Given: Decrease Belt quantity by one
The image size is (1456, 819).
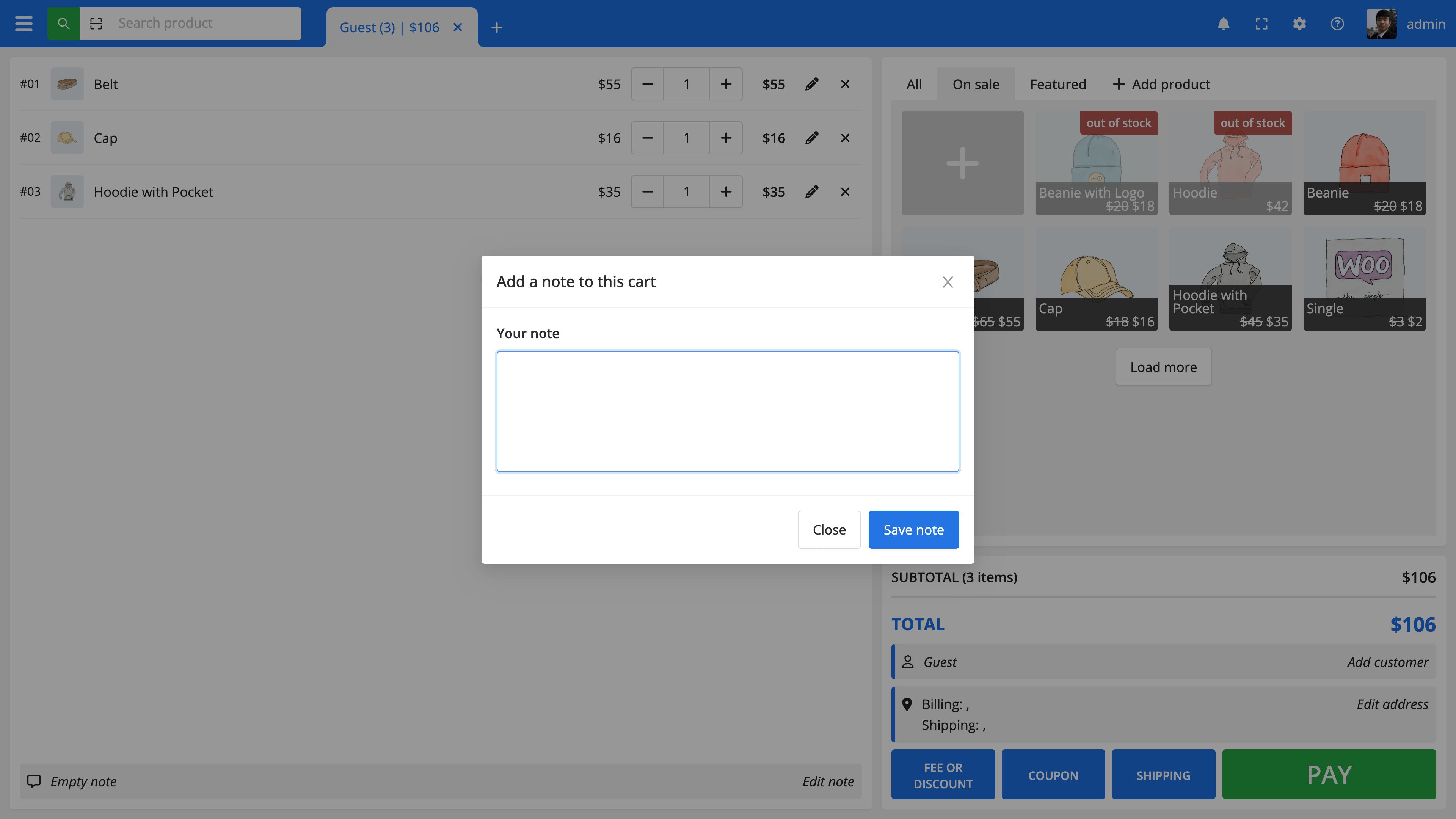Looking at the screenshot, I should (648, 84).
